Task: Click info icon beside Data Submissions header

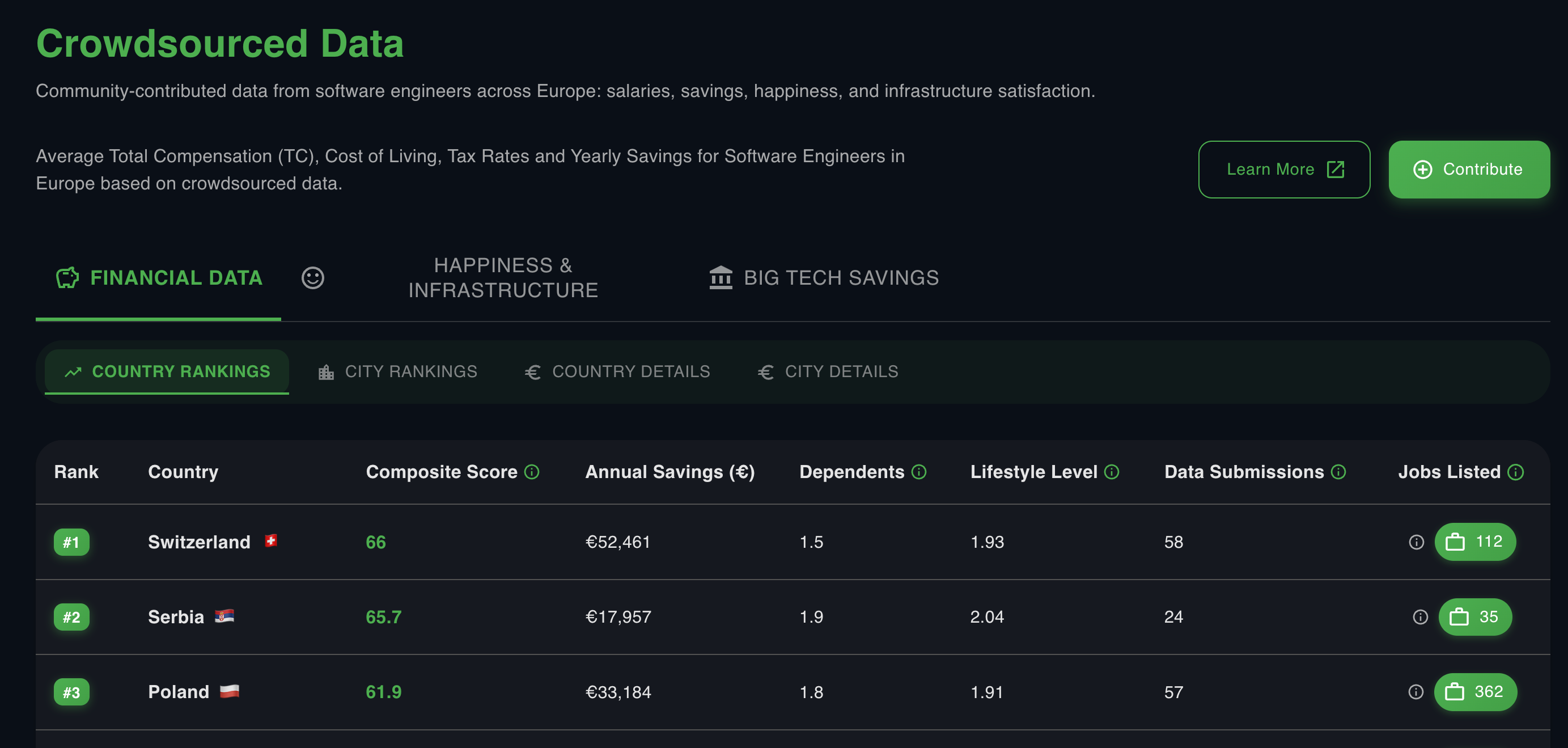Action: tap(1338, 472)
